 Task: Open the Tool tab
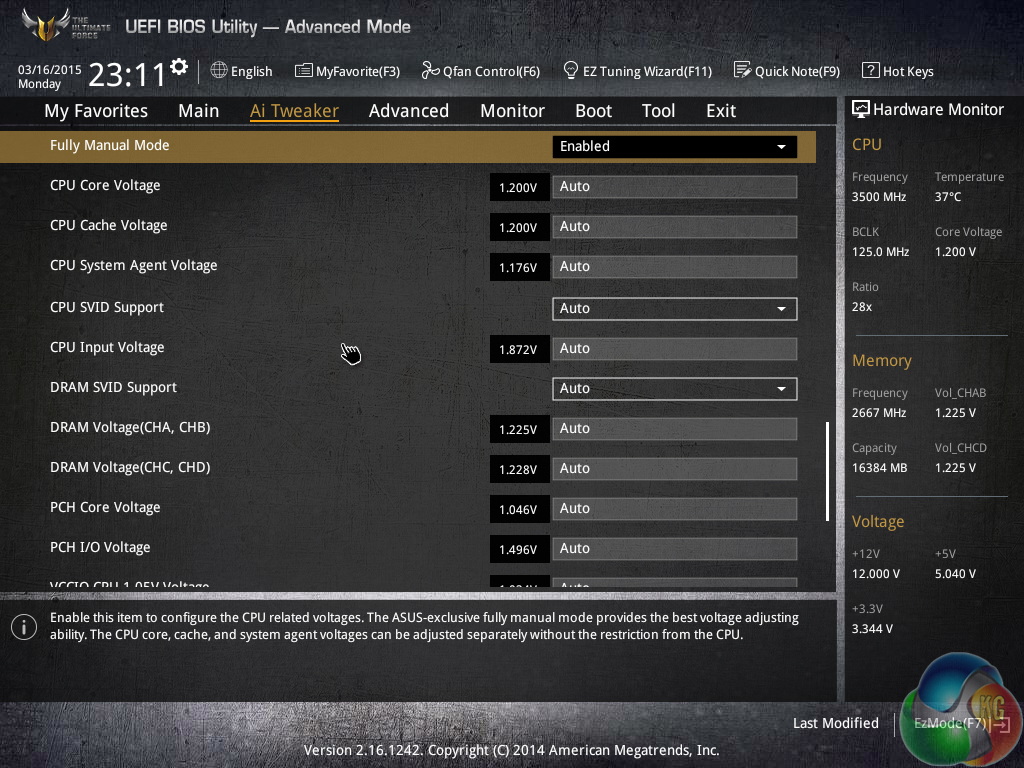(x=658, y=111)
